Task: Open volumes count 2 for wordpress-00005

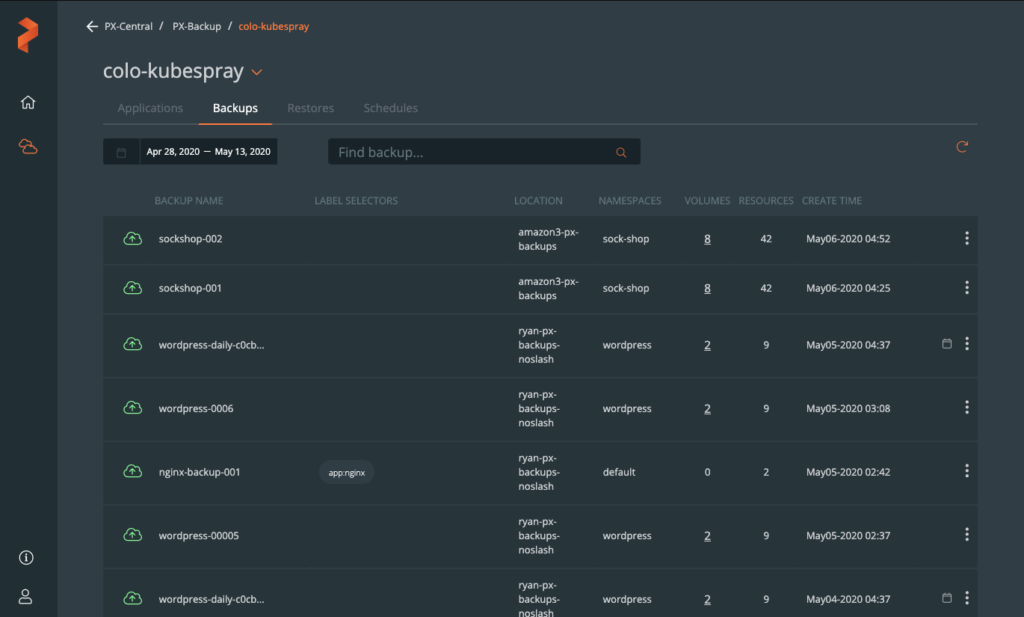Action: pyautogui.click(x=707, y=536)
